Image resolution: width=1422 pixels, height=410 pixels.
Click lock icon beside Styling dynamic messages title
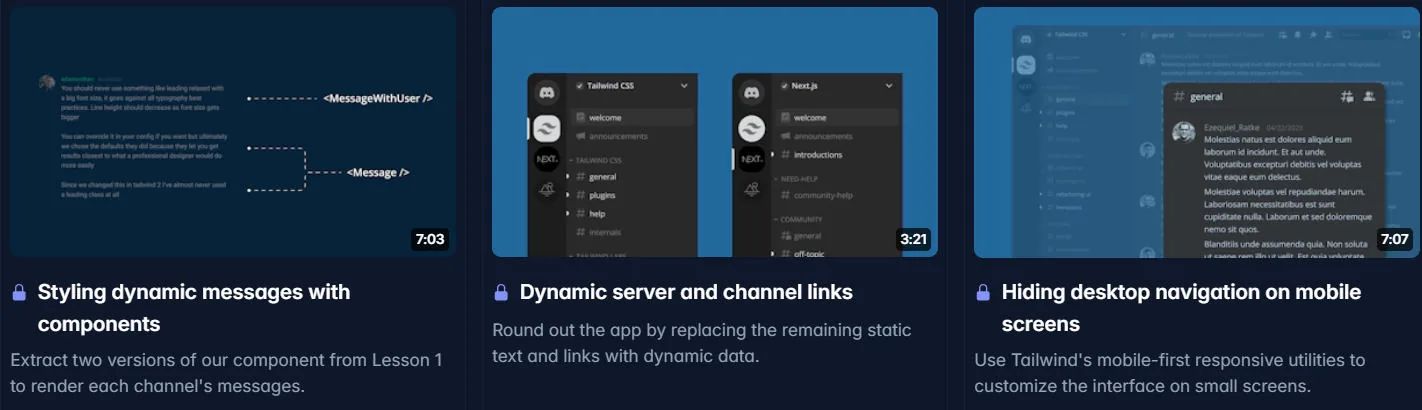coord(18,292)
